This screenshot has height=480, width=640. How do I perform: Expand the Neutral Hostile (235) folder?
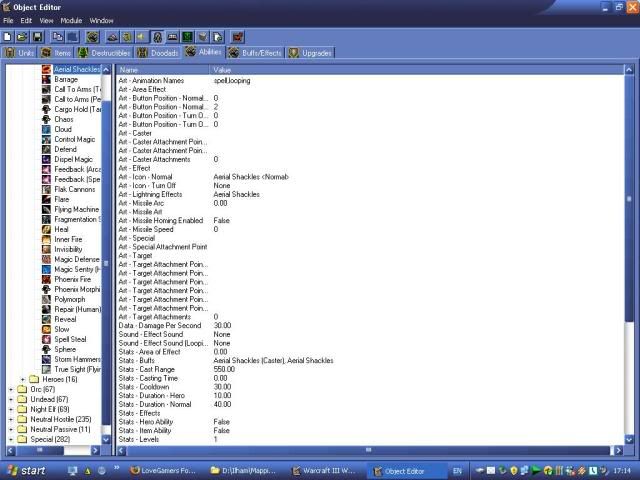pos(11,419)
